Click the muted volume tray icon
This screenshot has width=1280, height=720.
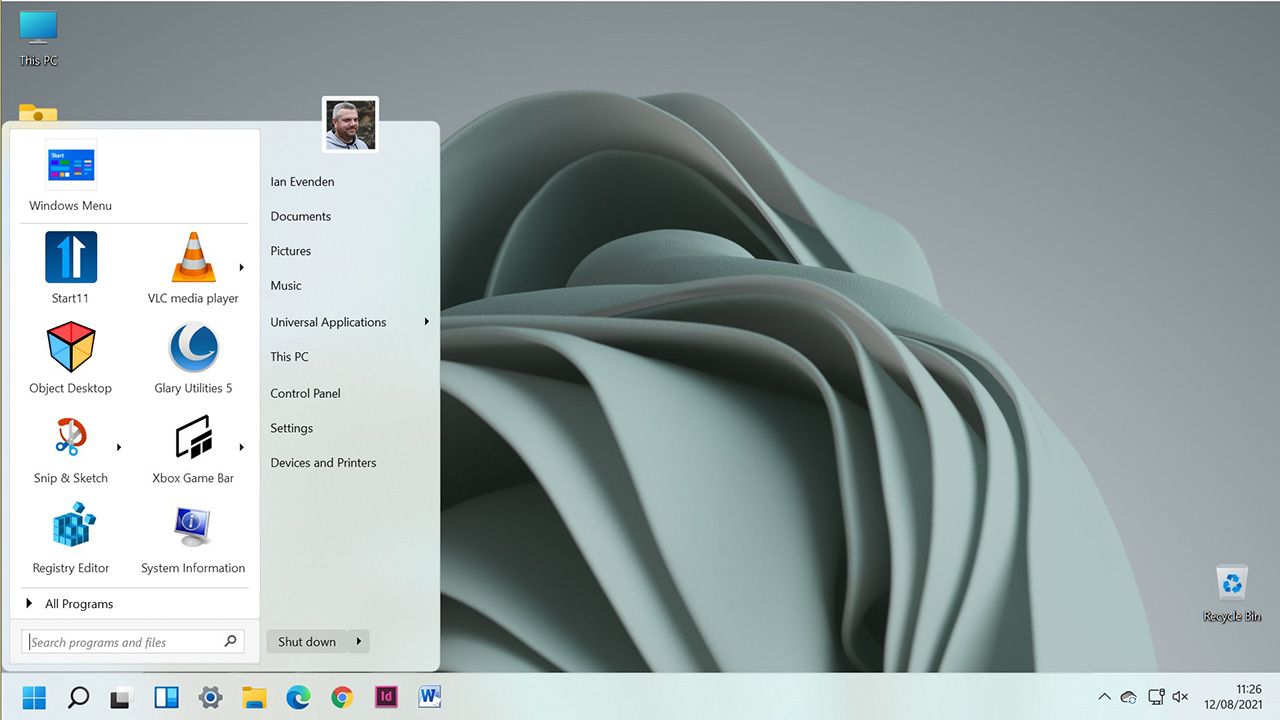[x=1180, y=697]
